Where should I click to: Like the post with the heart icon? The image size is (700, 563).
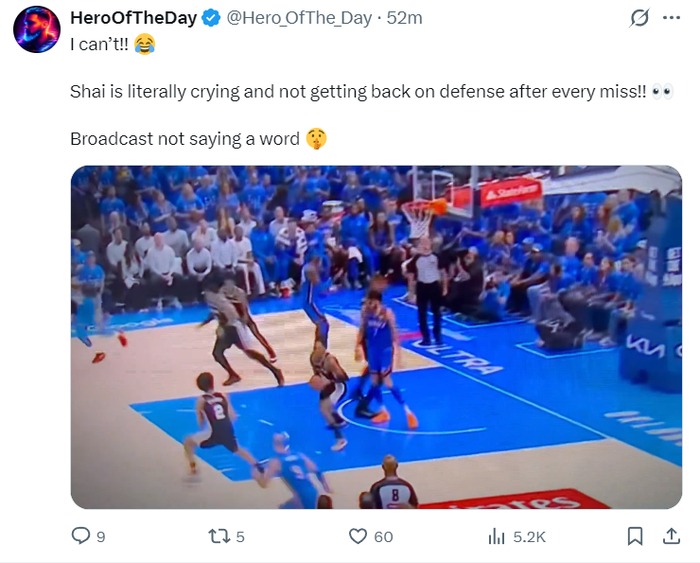(x=358, y=536)
